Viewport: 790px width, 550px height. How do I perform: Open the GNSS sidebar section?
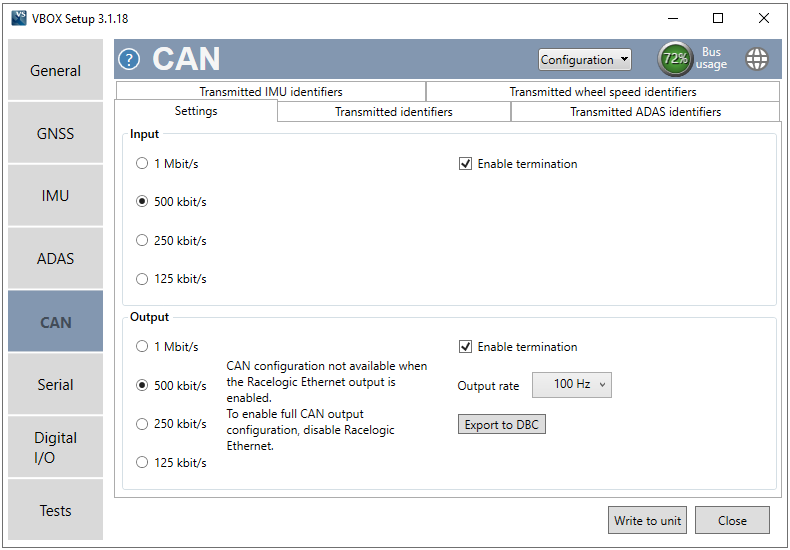(55, 133)
